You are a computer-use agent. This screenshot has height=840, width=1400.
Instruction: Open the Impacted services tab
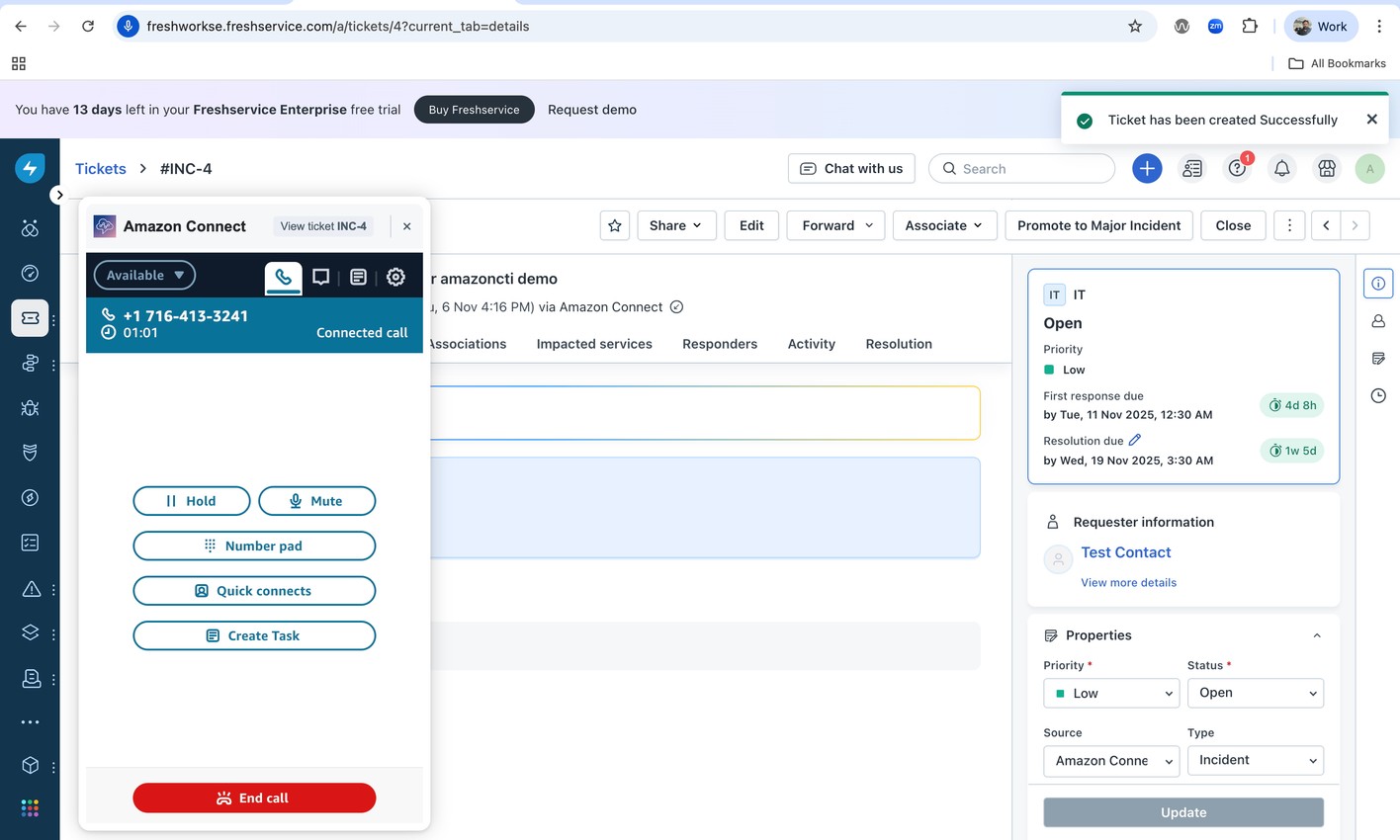[593, 343]
